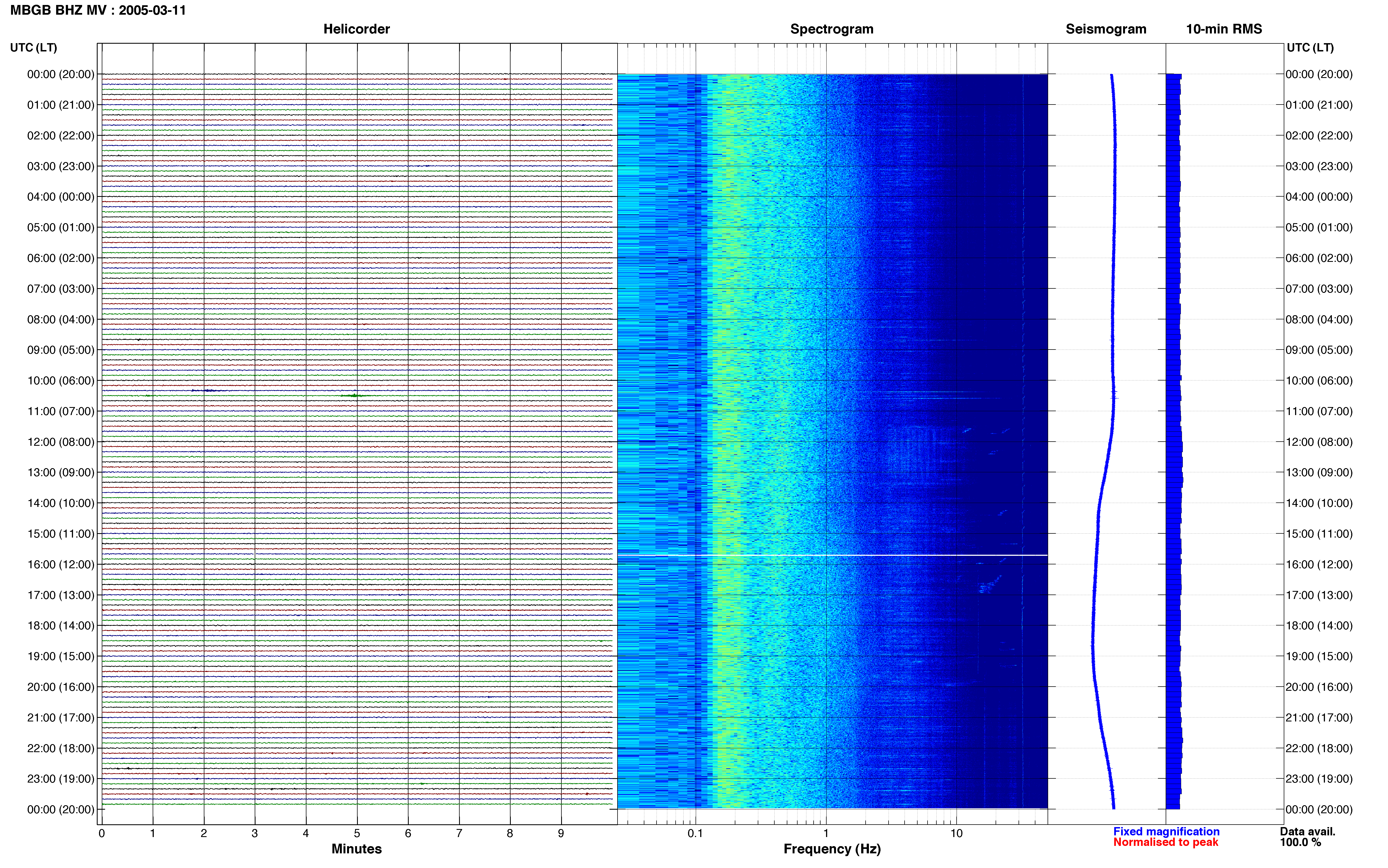The width and height of the screenshot is (1388, 868).
Task: Click the left '12:00 (08:00)' time label
Action: tap(61, 442)
